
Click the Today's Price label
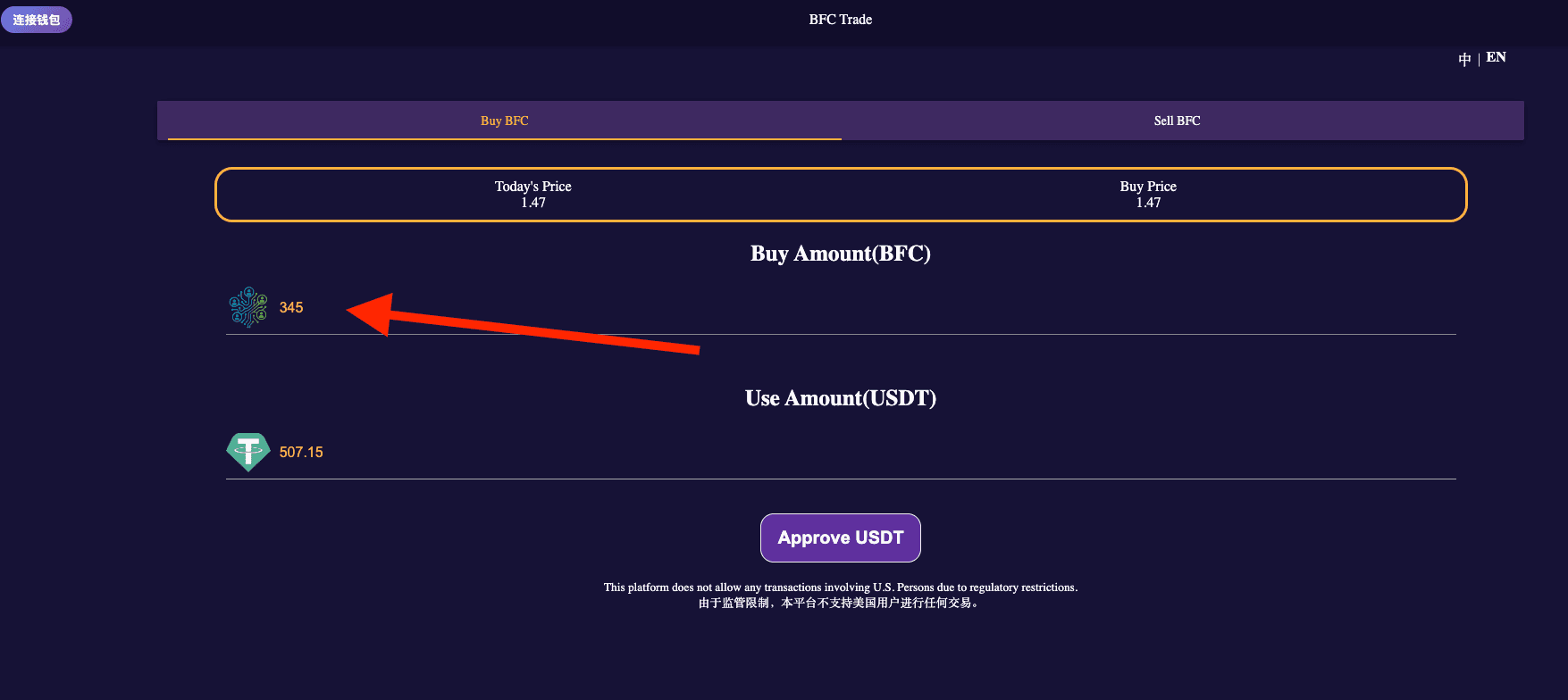532,187
